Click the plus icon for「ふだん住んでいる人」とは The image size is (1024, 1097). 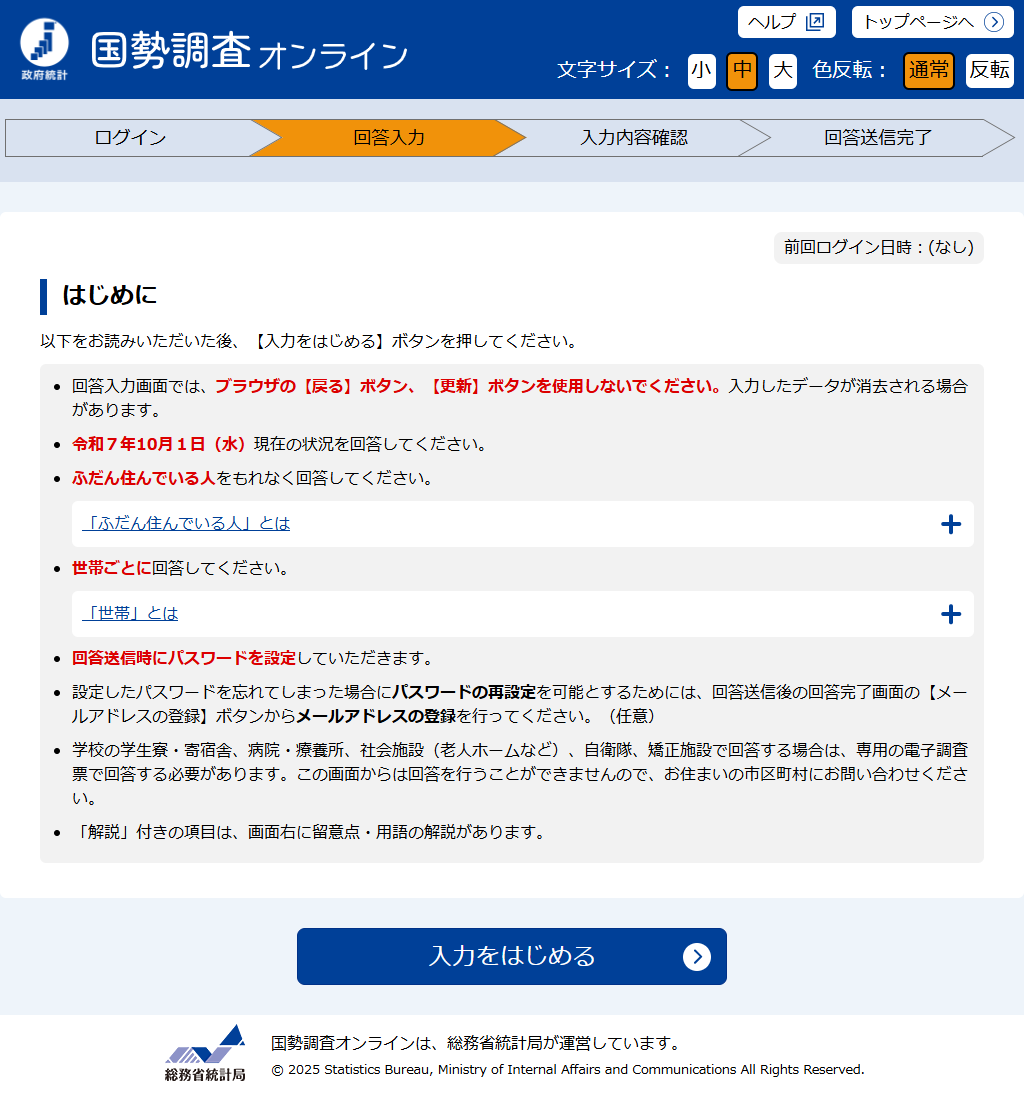(x=951, y=524)
